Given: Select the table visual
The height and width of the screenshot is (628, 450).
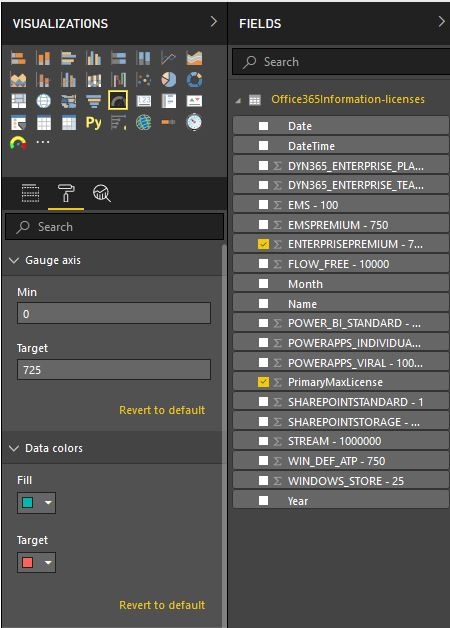Looking at the screenshot, I should click(x=43, y=123).
